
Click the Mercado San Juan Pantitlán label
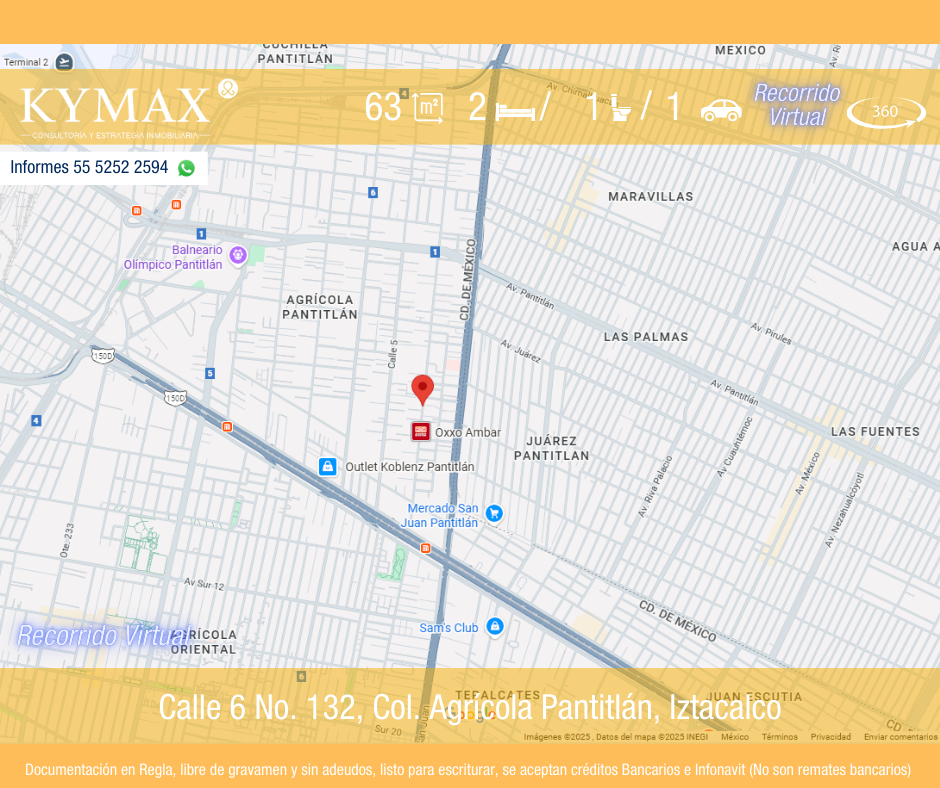coord(440,515)
